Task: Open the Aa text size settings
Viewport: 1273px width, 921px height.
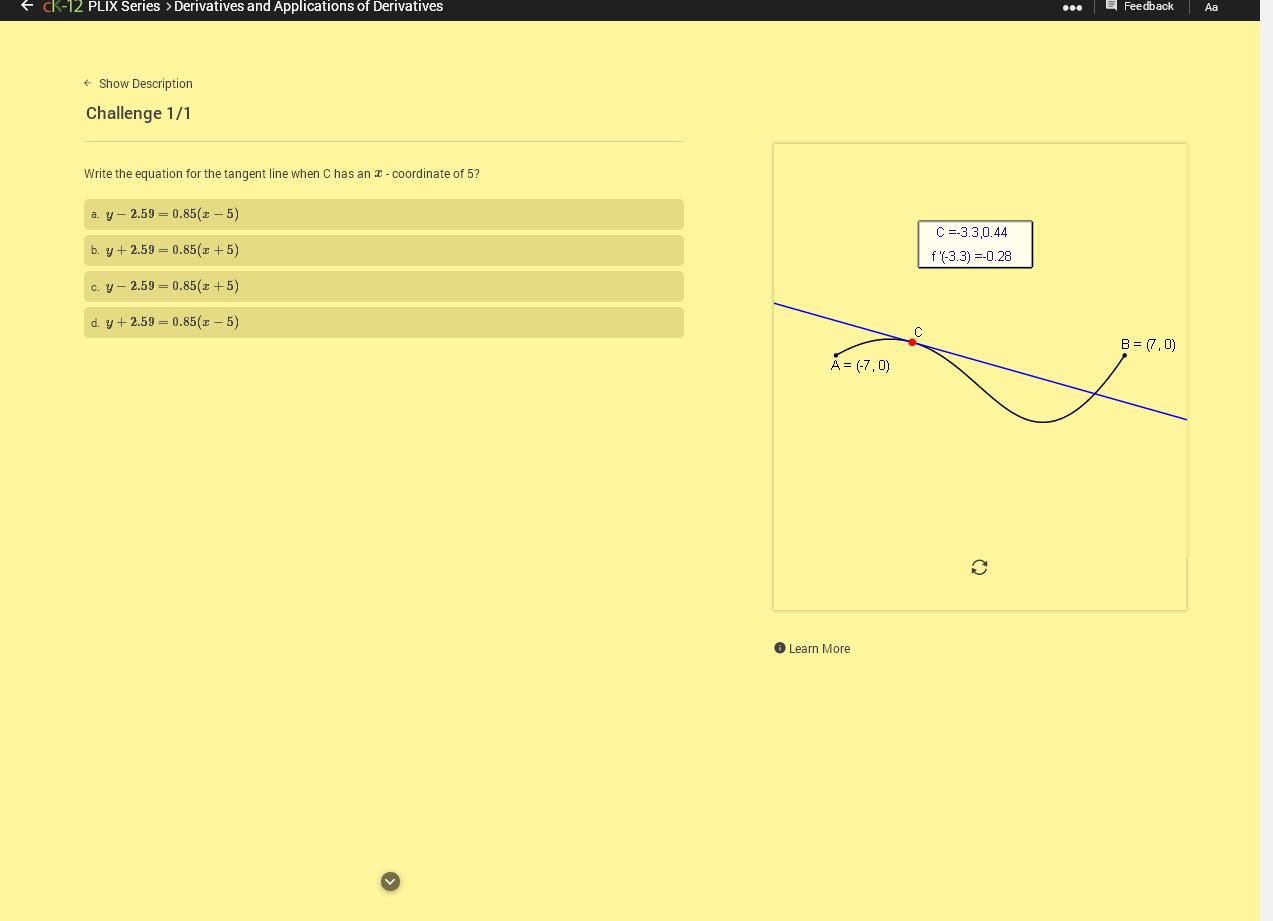Action: point(1211,7)
